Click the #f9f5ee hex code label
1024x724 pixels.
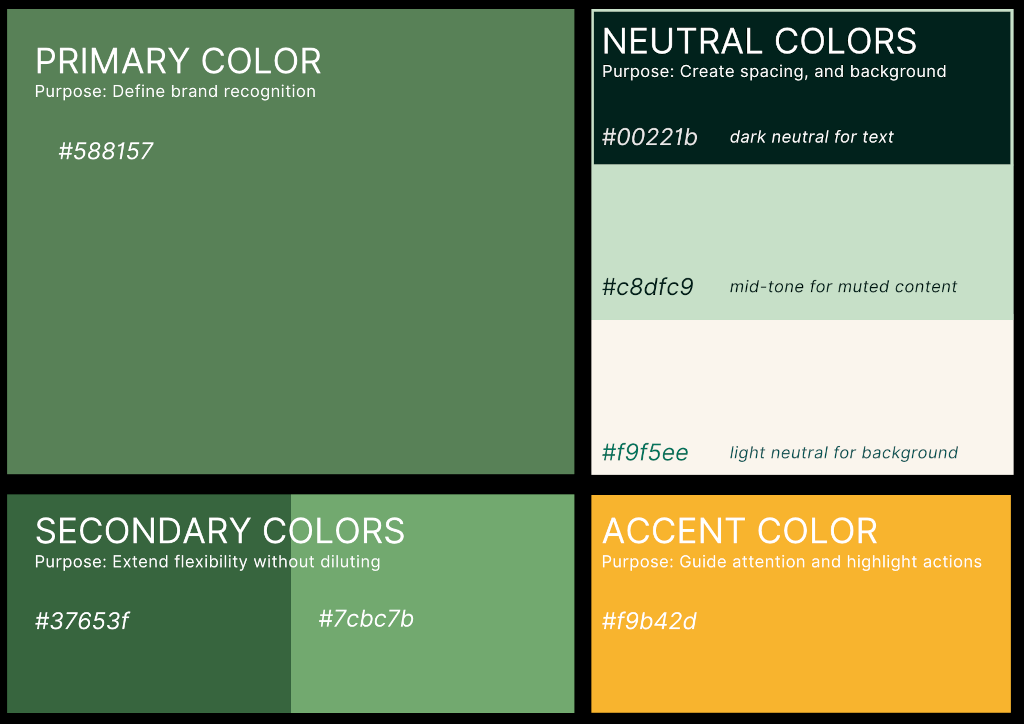(645, 453)
